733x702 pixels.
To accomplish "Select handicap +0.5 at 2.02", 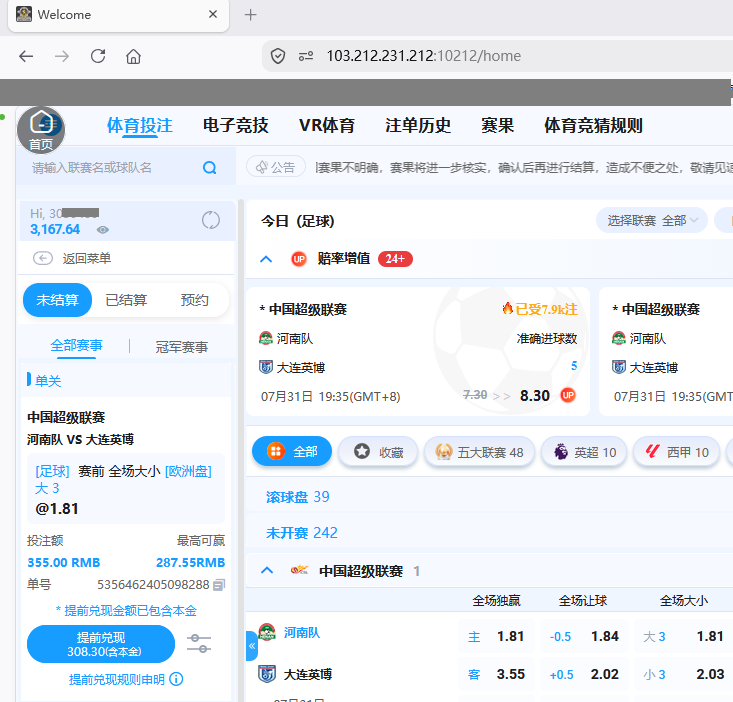I will [584, 674].
